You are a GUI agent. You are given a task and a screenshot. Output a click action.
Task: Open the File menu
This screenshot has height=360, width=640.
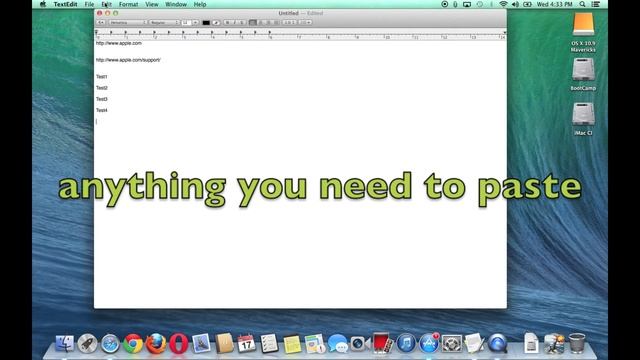tap(89, 4)
